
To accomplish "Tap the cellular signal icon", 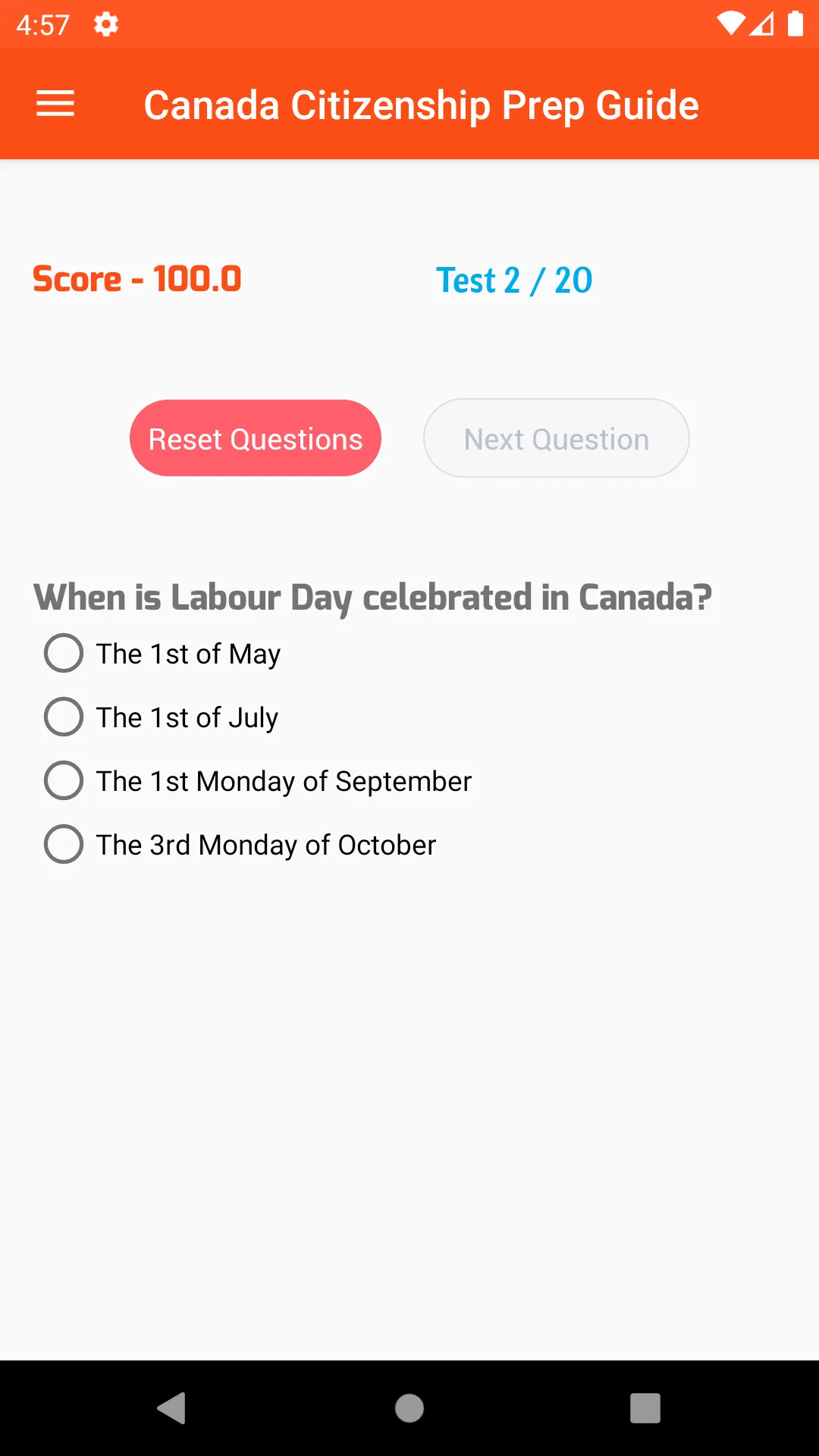I will pyautogui.click(x=762, y=24).
